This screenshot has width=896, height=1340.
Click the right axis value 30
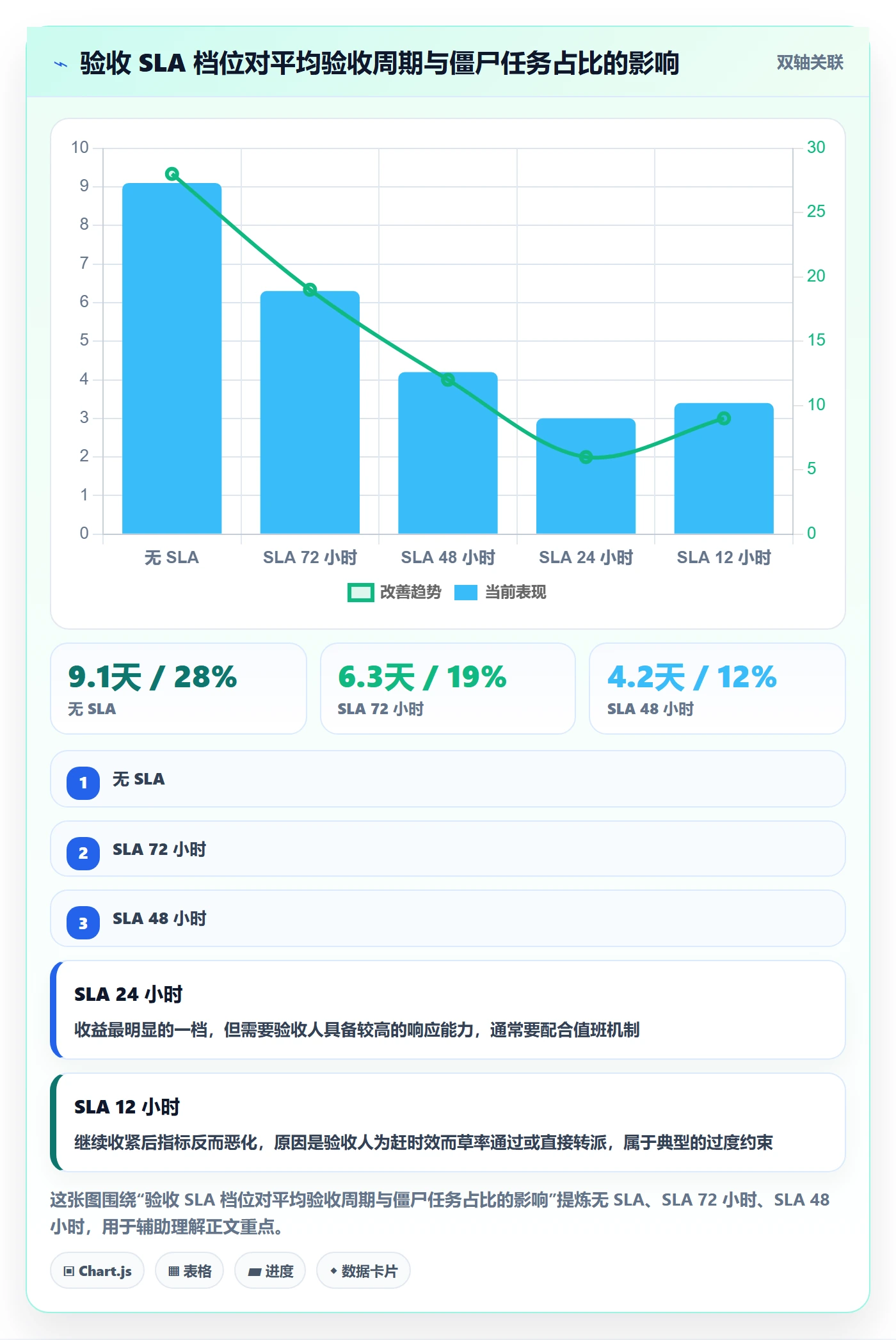(x=816, y=147)
